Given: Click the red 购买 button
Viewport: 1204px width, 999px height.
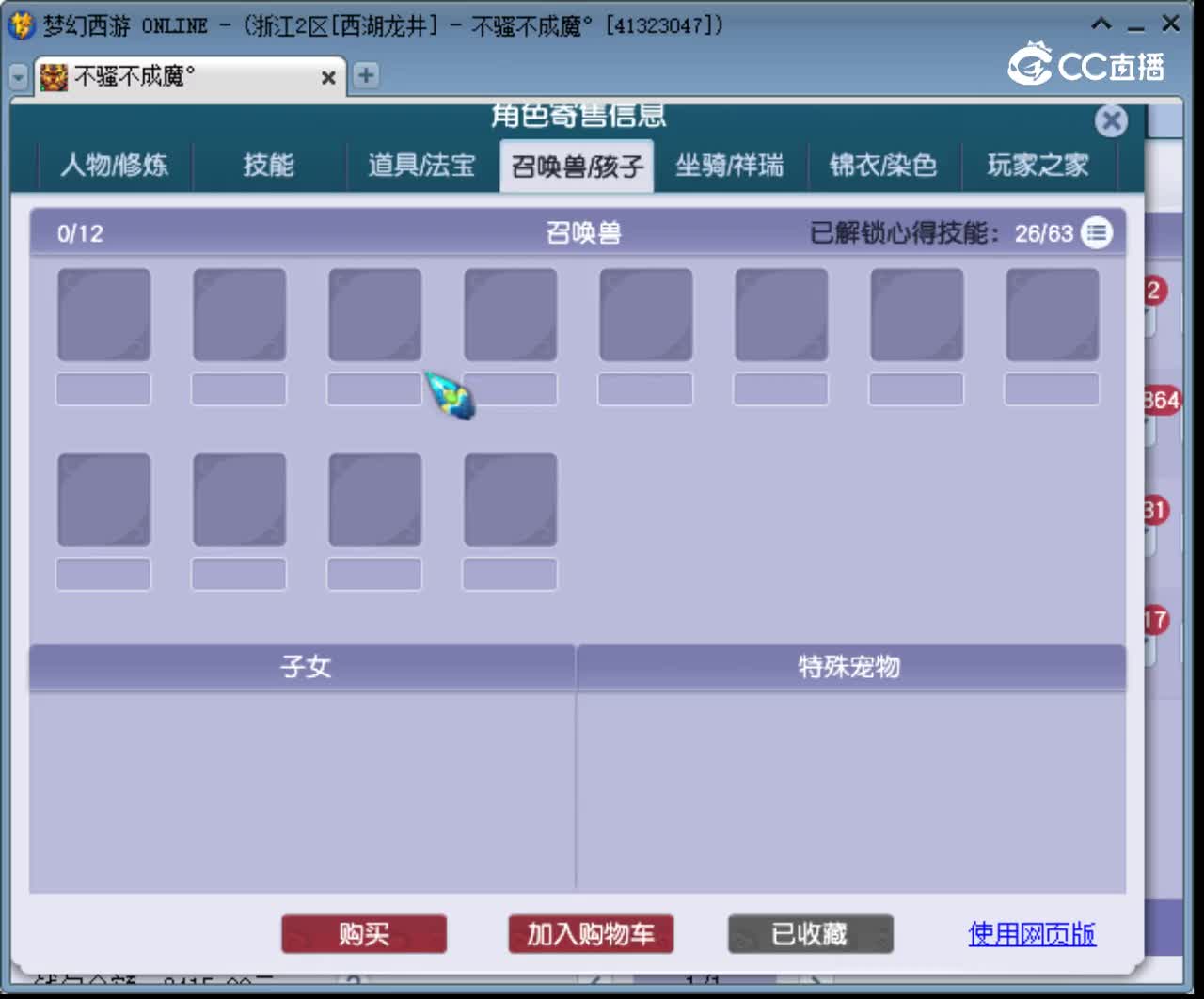Looking at the screenshot, I should [x=364, y=934].
